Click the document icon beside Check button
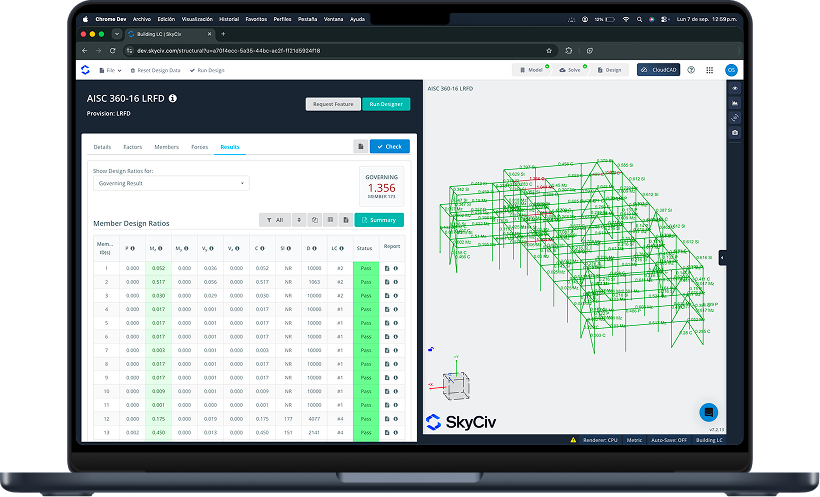 click(360, 146)
